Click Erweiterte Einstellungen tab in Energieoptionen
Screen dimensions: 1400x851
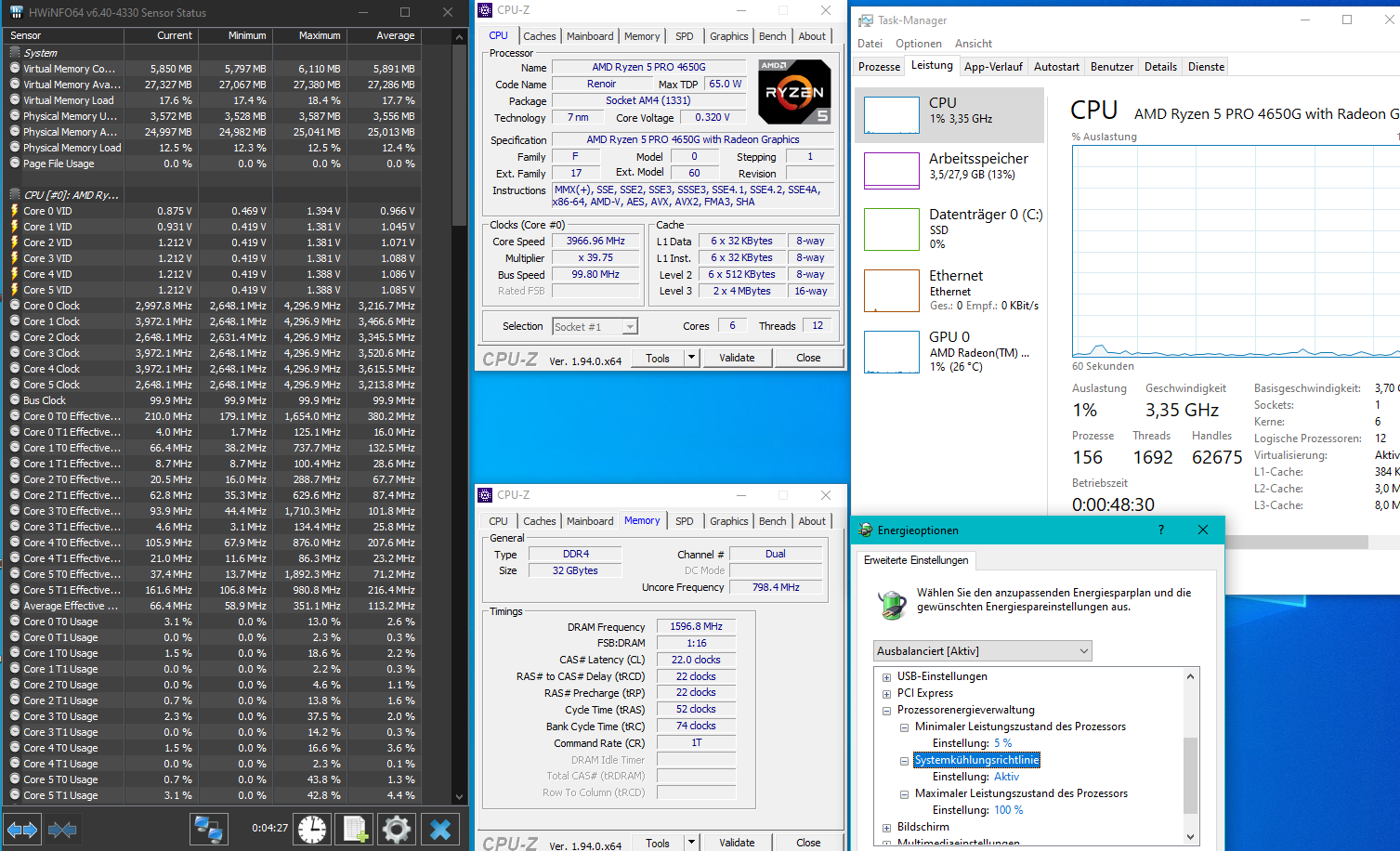916,560
